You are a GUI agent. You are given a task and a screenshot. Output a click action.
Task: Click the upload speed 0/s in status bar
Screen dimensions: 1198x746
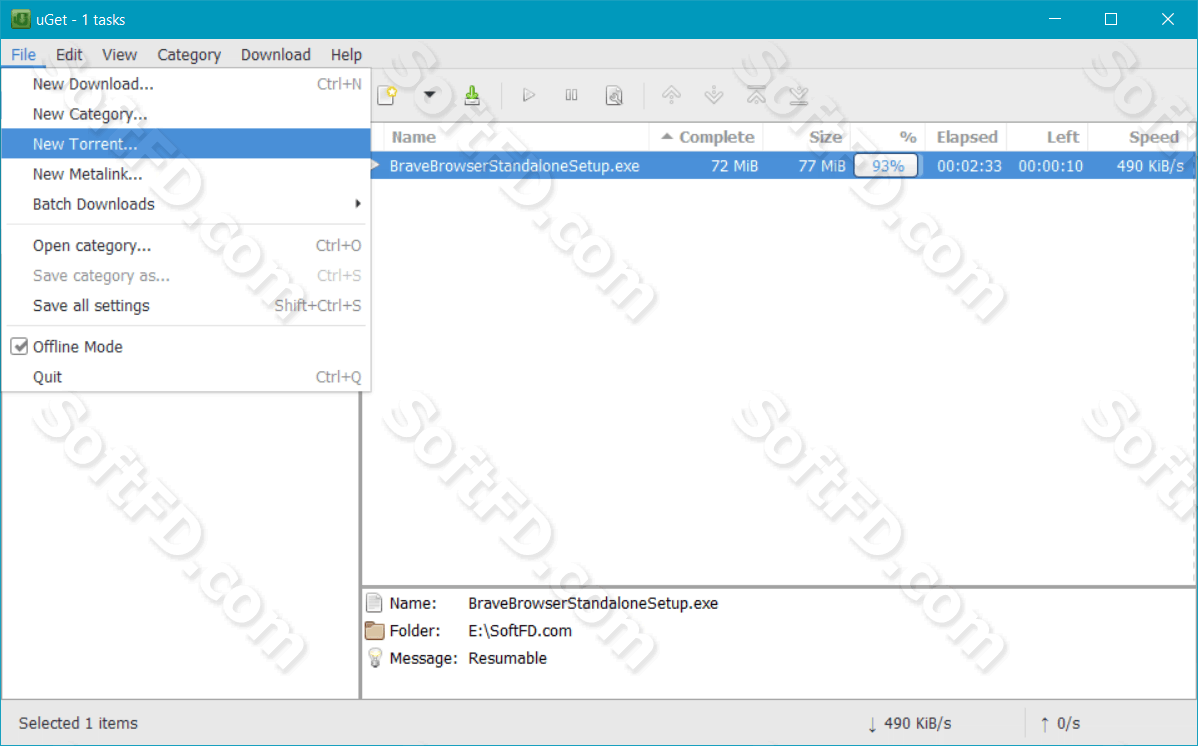pyautogui.click(x=1060, y=723)
